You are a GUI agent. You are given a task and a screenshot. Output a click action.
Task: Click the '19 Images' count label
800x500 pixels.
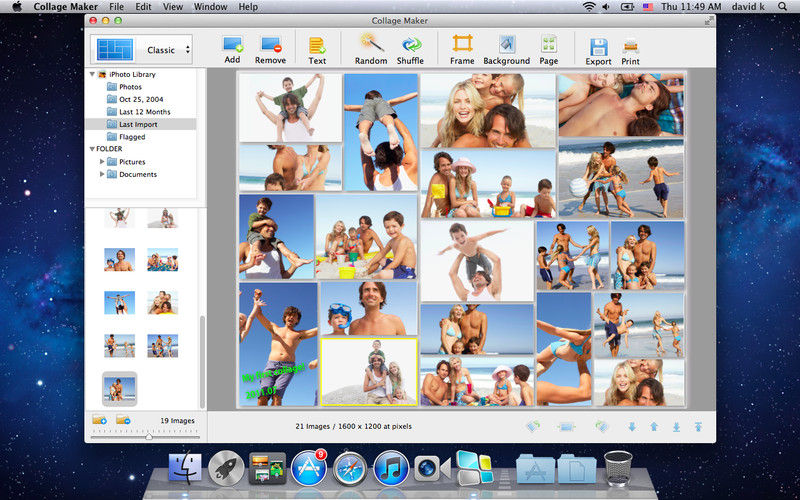click(178, 421)
